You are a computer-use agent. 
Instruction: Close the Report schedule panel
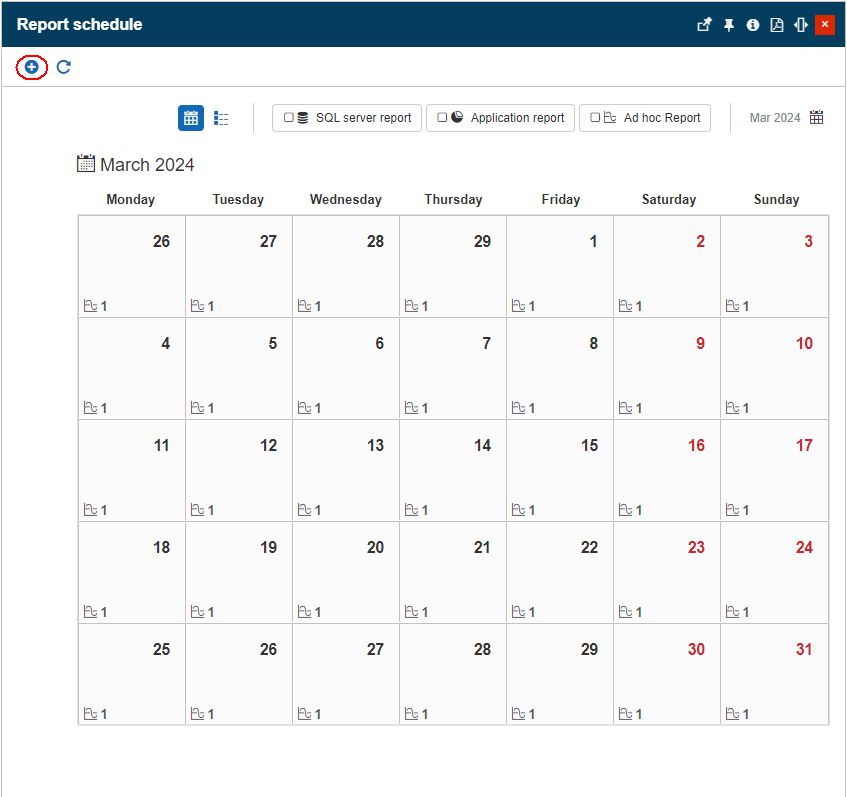pyautogui.click(x=825, y=25)
